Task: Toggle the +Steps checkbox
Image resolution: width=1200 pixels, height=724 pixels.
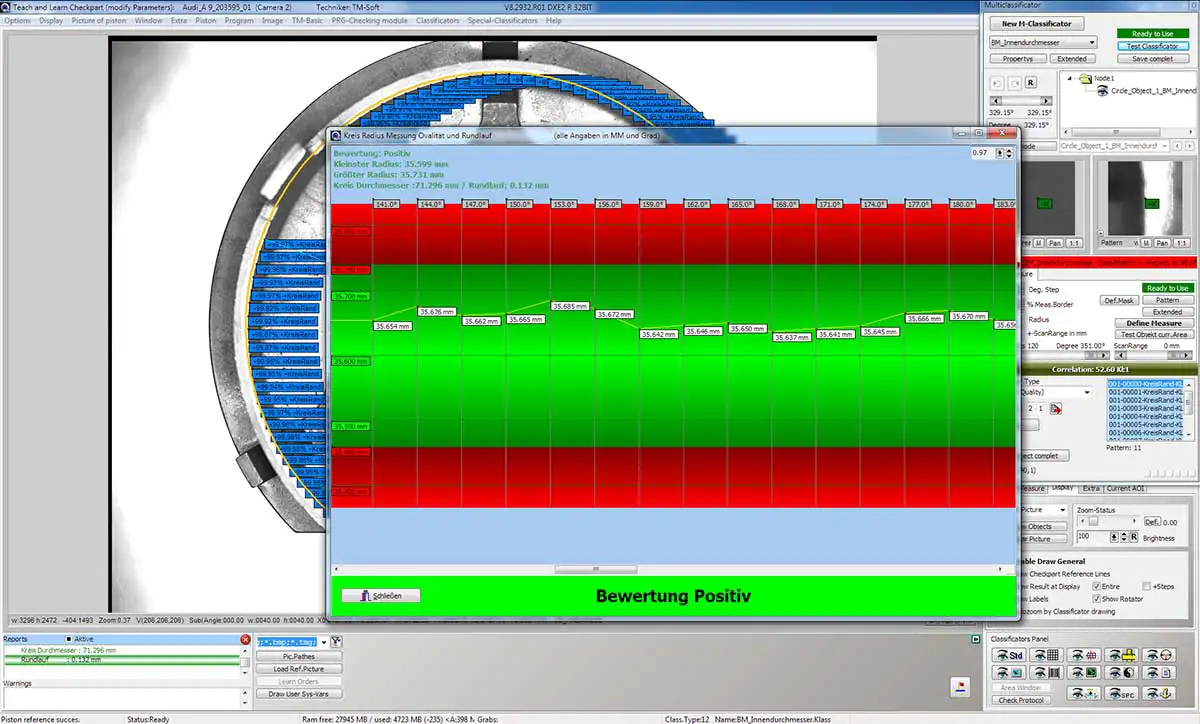Action: click(1146, 587)
